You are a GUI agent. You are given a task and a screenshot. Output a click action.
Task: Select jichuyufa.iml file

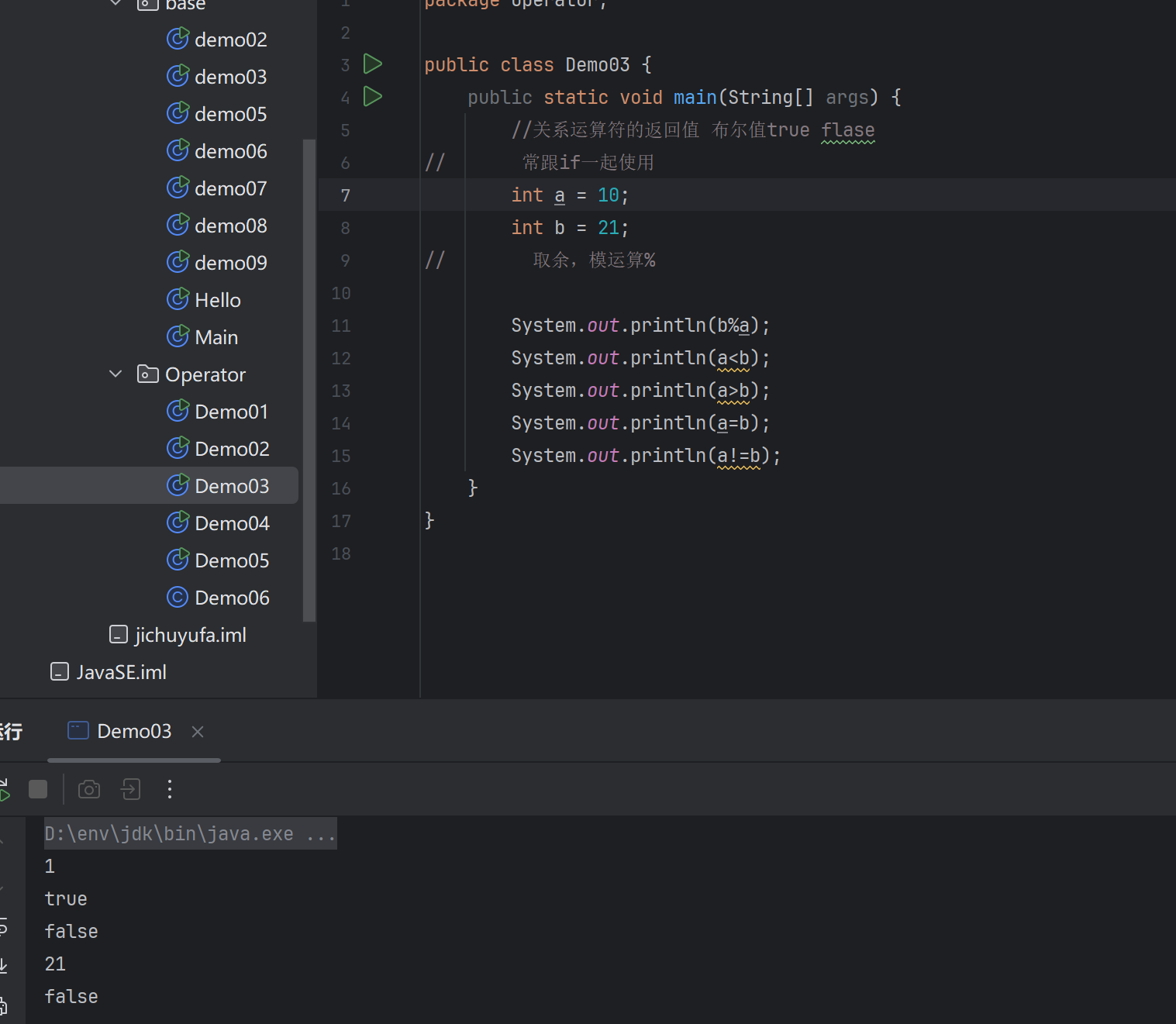(191, 635)
